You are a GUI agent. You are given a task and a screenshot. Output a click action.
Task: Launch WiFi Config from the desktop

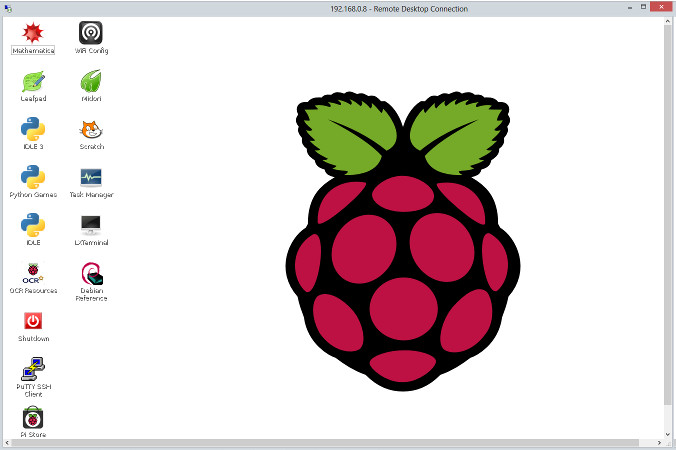coord(91,34)
